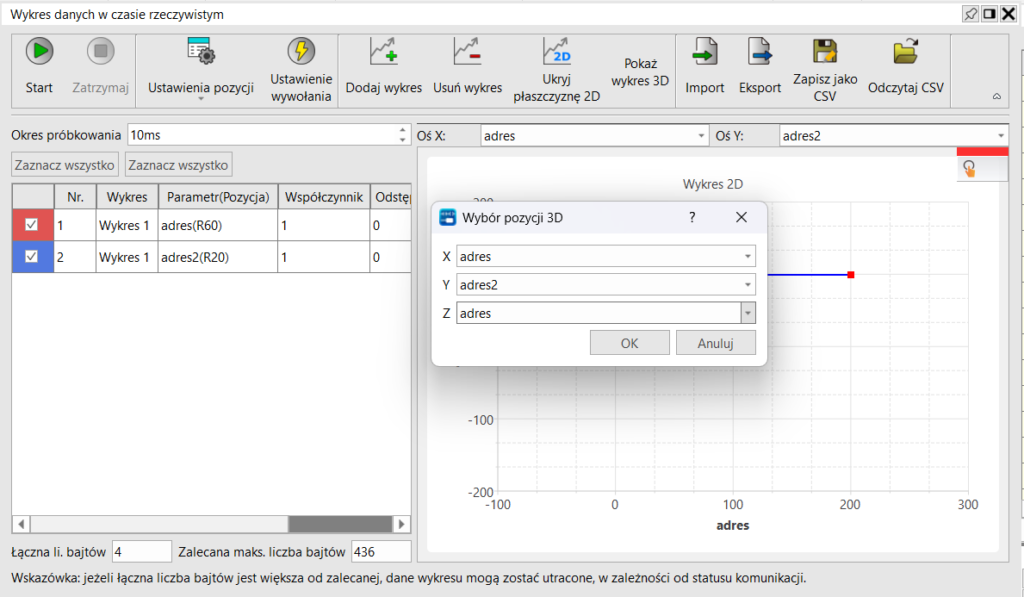Viewport: 1024px width, 597px height.
Task: Open Ustawienie wywołania trigger settings
Action: [x=301, y=68]
